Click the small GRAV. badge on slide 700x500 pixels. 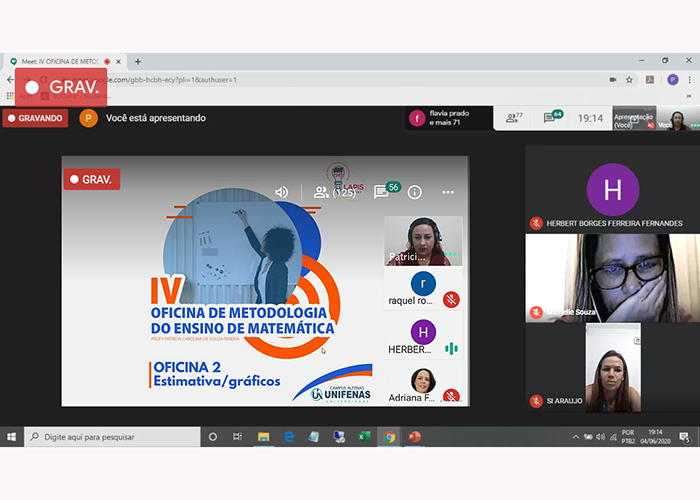(x=92, y=179)
